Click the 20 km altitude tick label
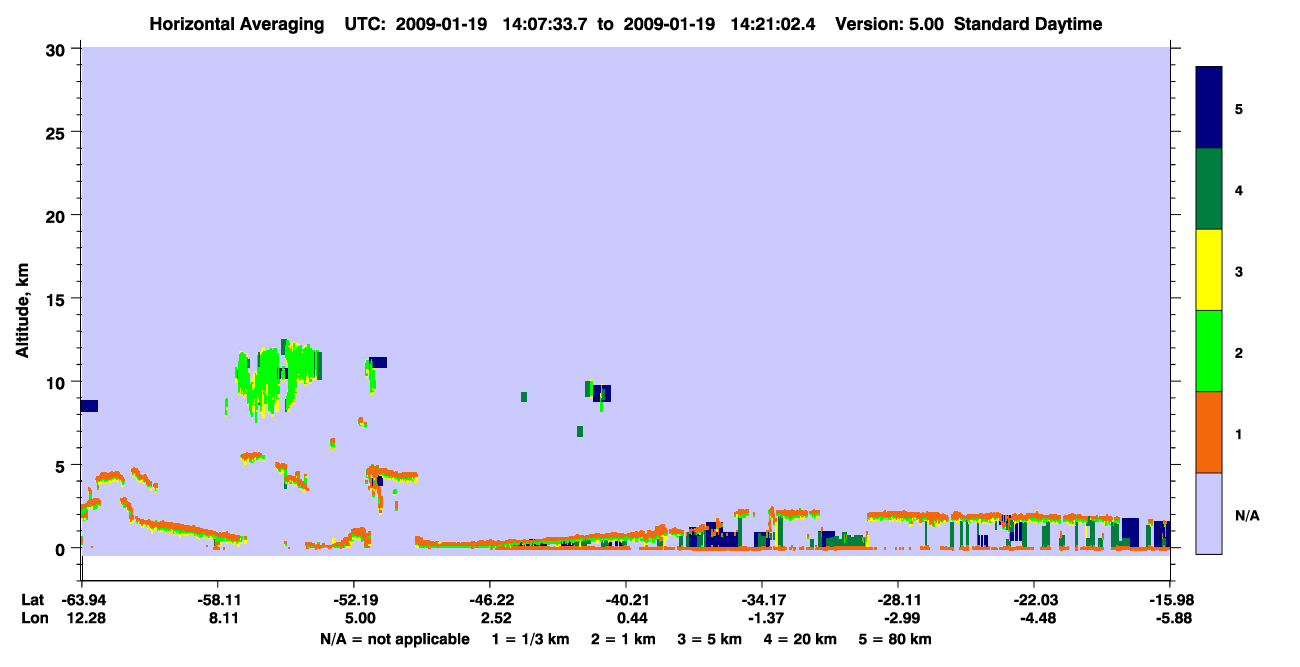The width and height of the screenshot is (1300, 667). coord(58,215)
